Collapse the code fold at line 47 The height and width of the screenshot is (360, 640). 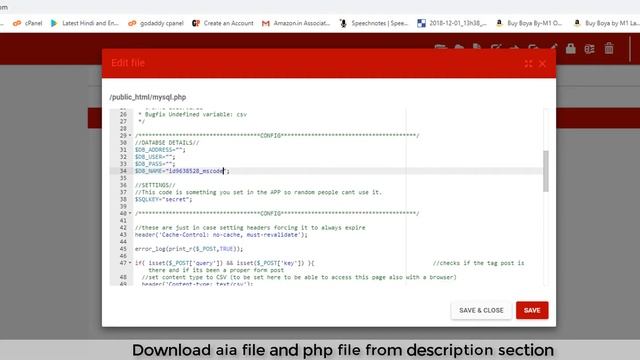tap(130, 263)
